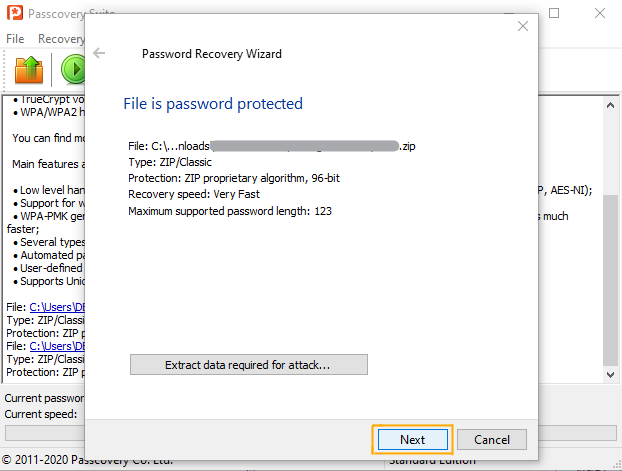Click the Password Recovery Wizard title
622x471 pixels.
(212, 53)
